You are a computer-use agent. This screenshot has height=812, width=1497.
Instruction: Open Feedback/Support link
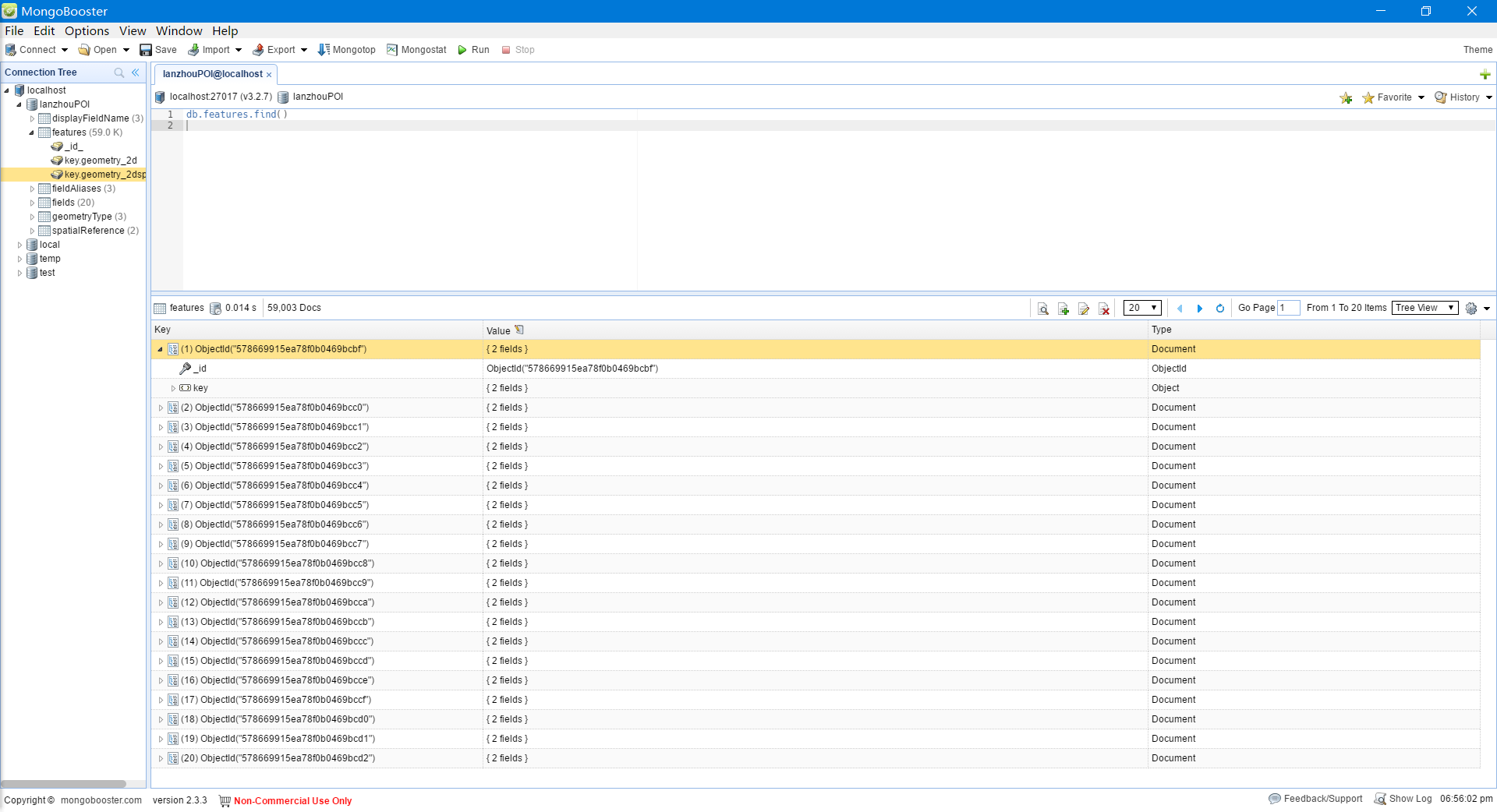click(1316, 799)
